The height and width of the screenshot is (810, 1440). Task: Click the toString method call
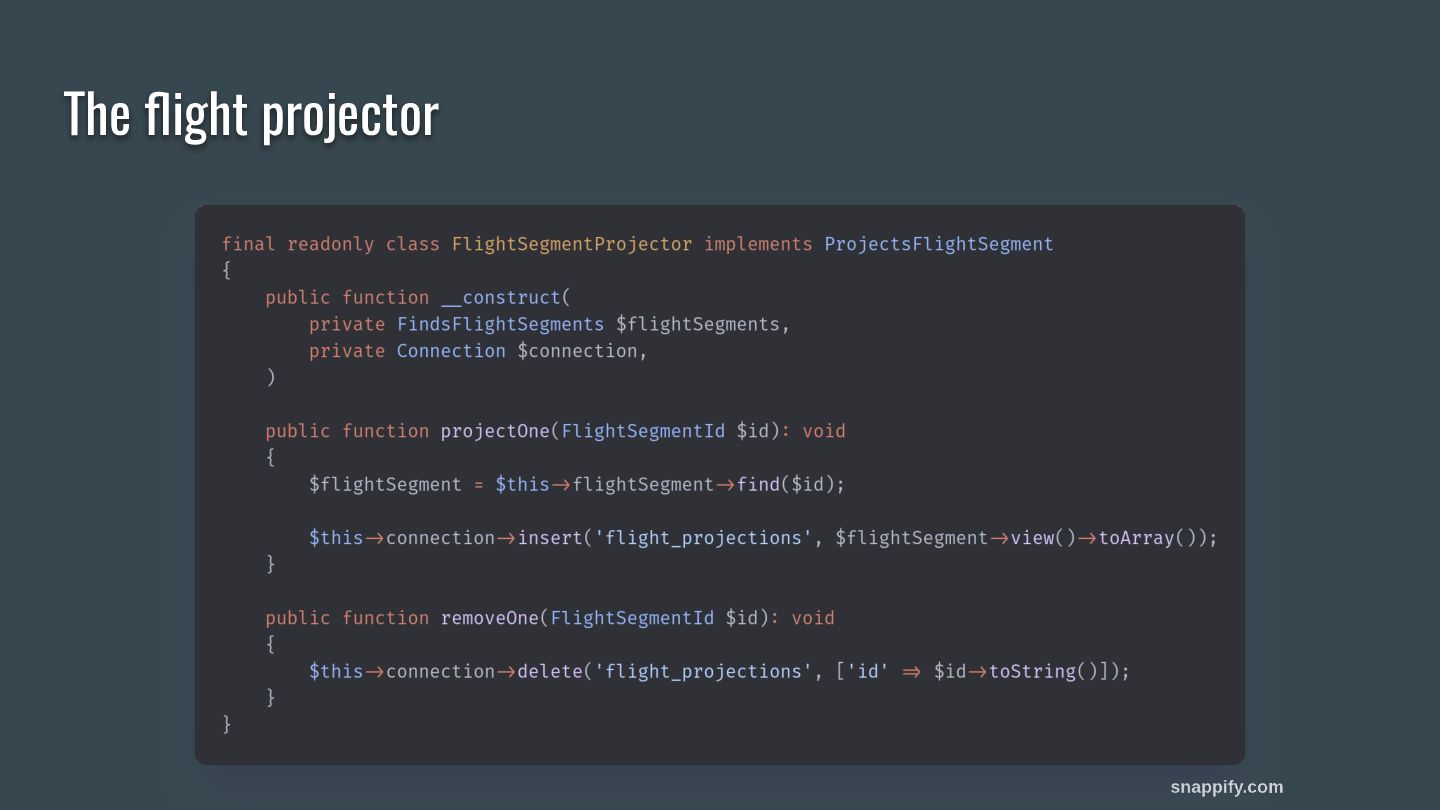tap(1031, 672)
